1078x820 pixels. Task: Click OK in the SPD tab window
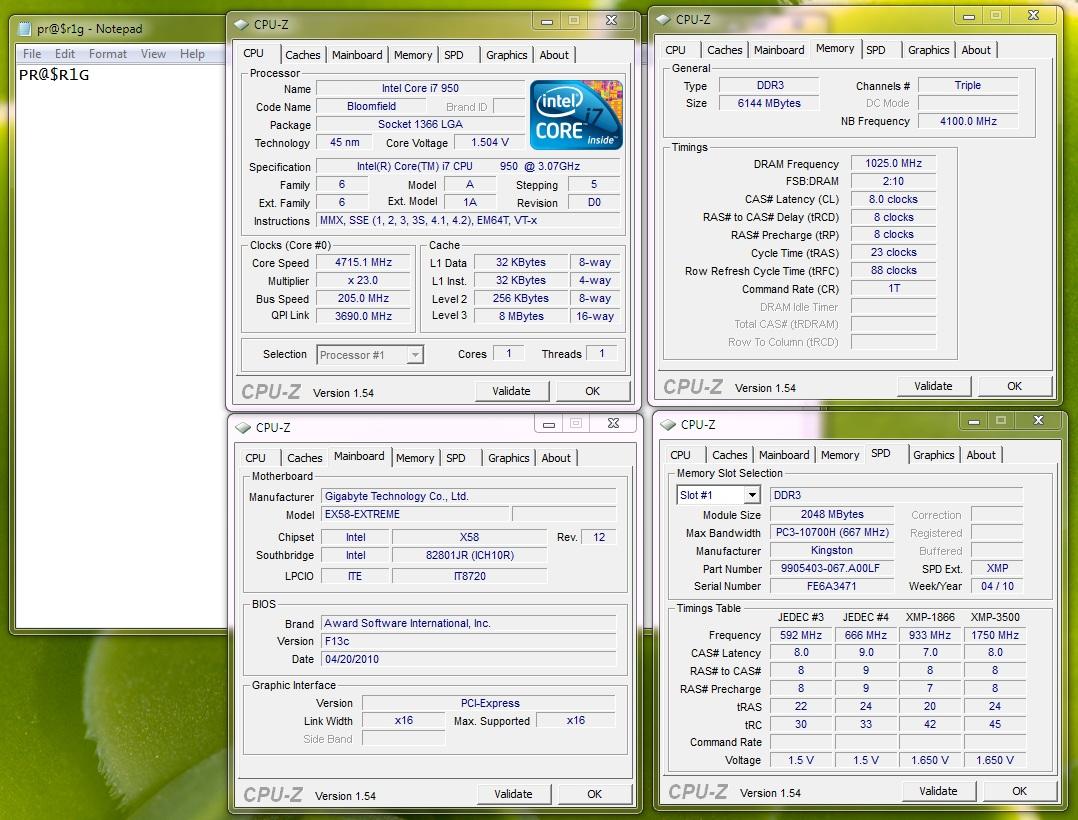[1020, 791]
